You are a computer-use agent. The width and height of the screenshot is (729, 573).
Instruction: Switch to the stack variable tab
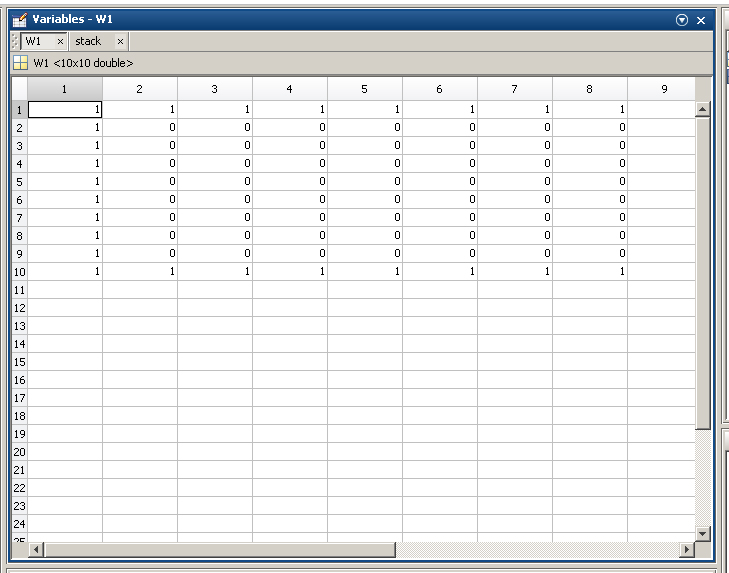point(88,41)
